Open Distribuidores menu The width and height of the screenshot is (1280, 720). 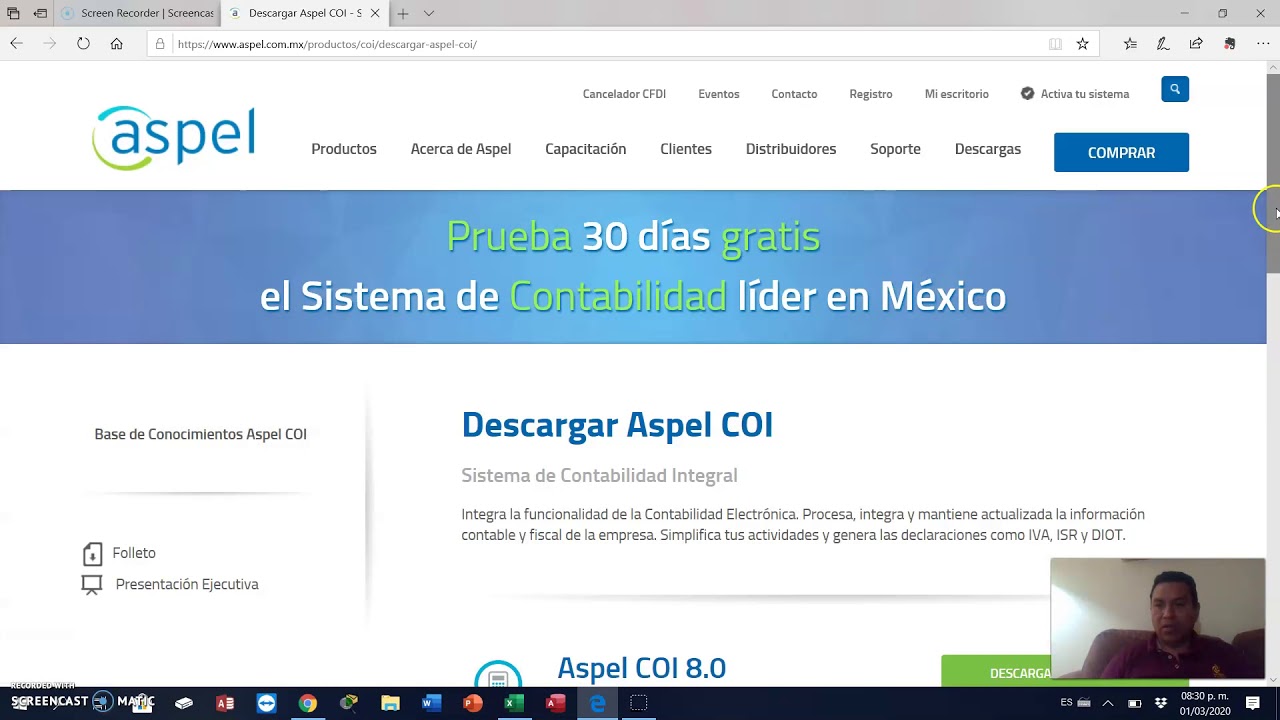tap(791, 149)
